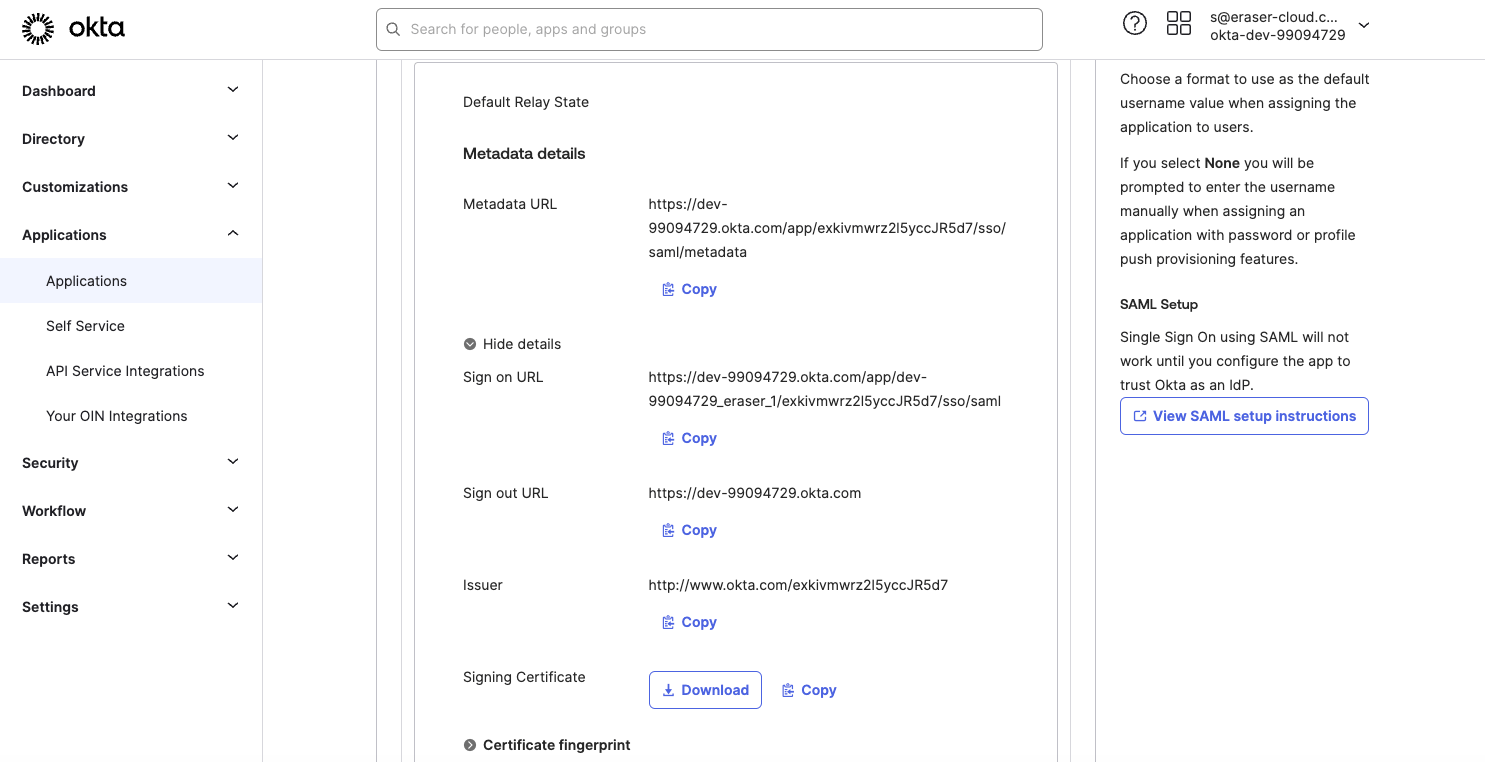This screenshot has height=762, width=1485.
Task: Click the Signing Certificate copy clipboard icon
Action: coord(788,690)
